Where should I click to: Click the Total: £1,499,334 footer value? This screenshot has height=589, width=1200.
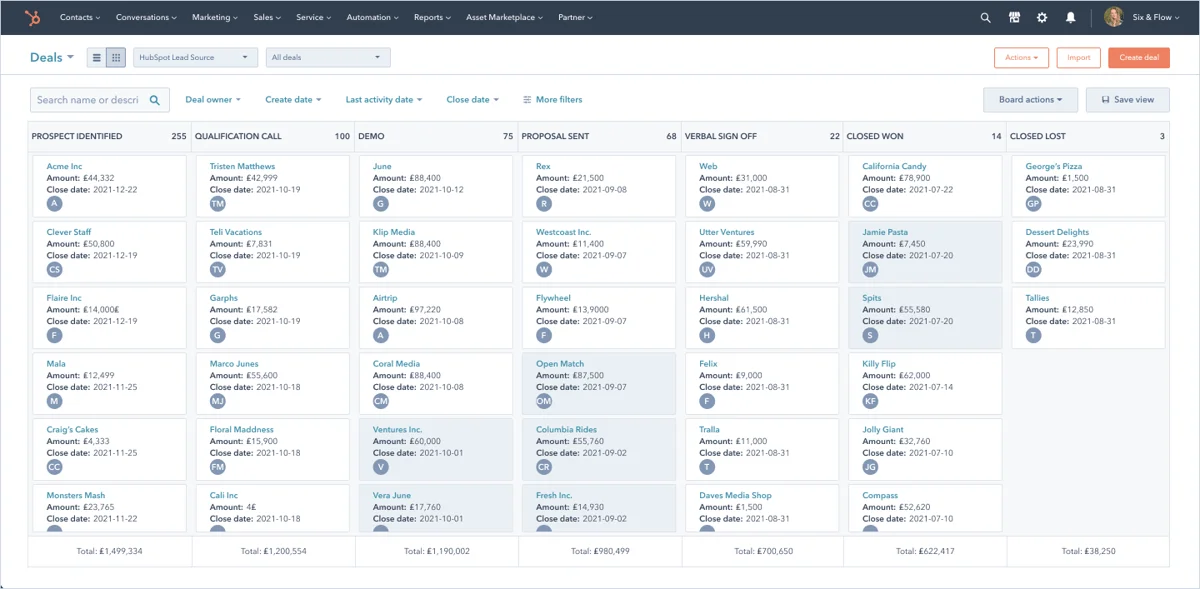[x=109, y=551]
